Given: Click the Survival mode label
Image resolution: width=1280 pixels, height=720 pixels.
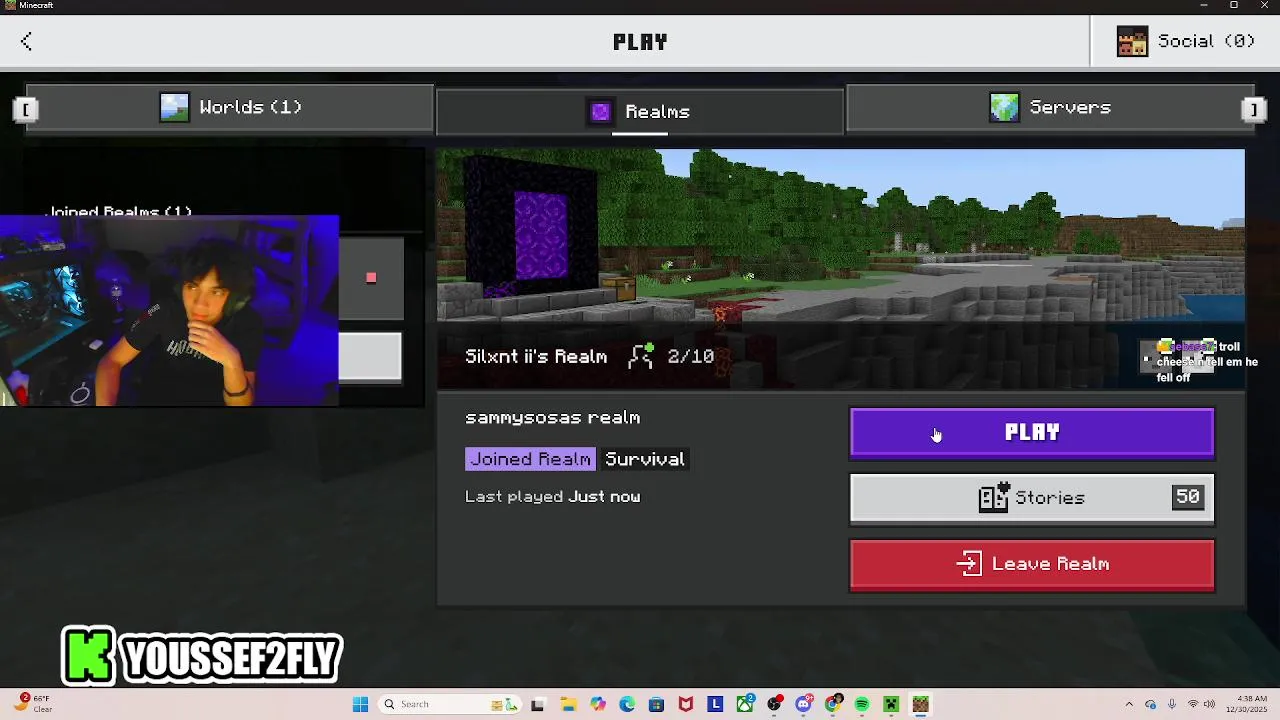Looking at the screenshot, I should point(645,459).
